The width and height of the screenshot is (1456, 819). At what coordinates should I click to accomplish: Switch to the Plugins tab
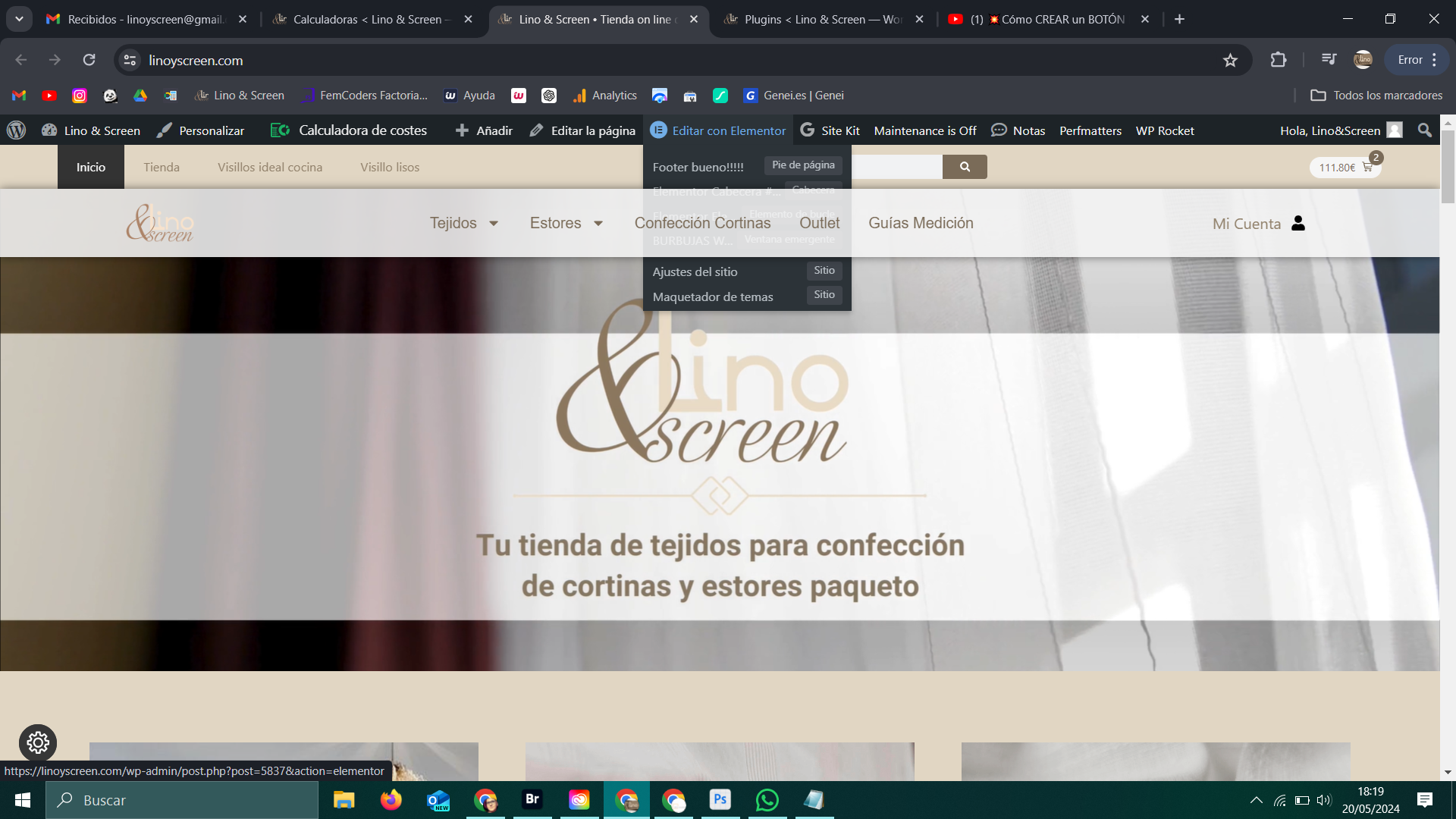pos(824,19)
